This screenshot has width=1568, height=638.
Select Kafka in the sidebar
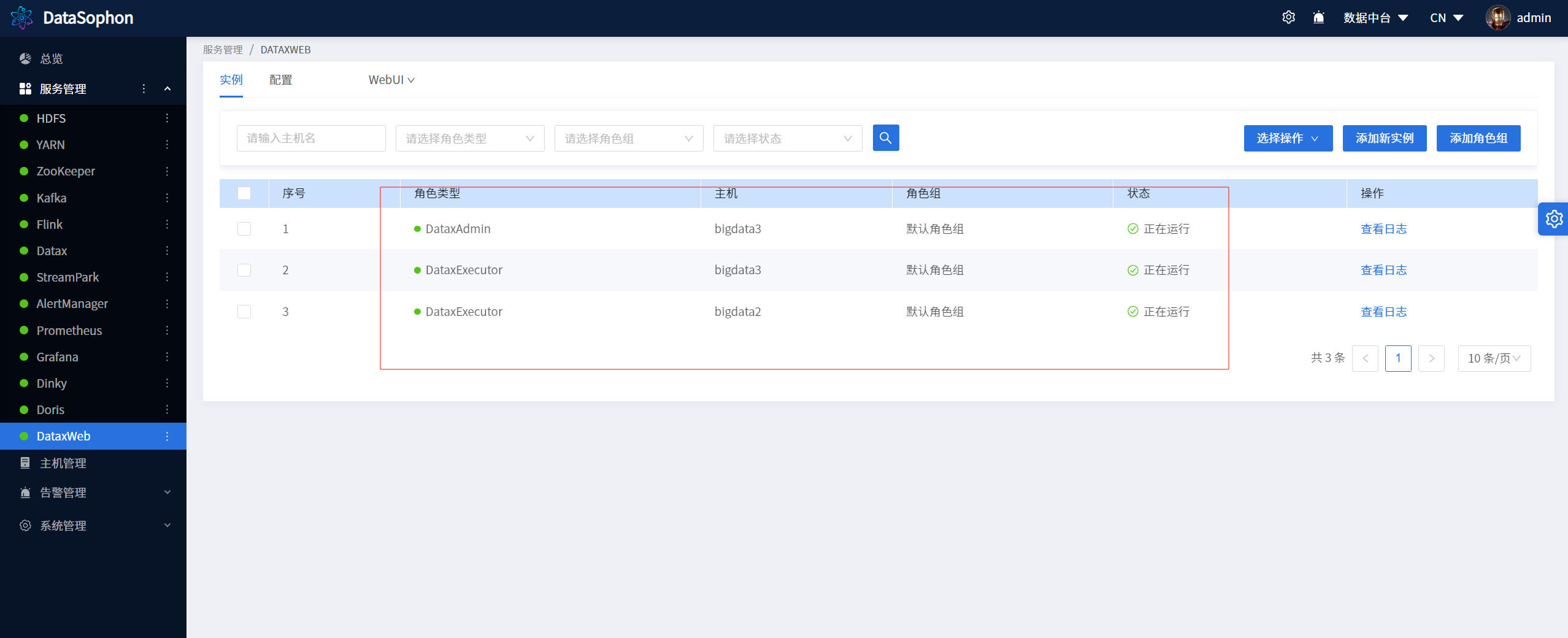click(x=52, y=198)
